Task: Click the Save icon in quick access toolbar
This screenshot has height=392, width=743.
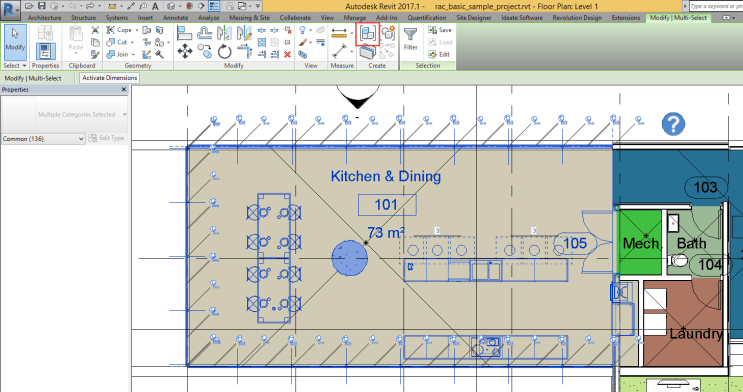Action: tap(42, 6)
